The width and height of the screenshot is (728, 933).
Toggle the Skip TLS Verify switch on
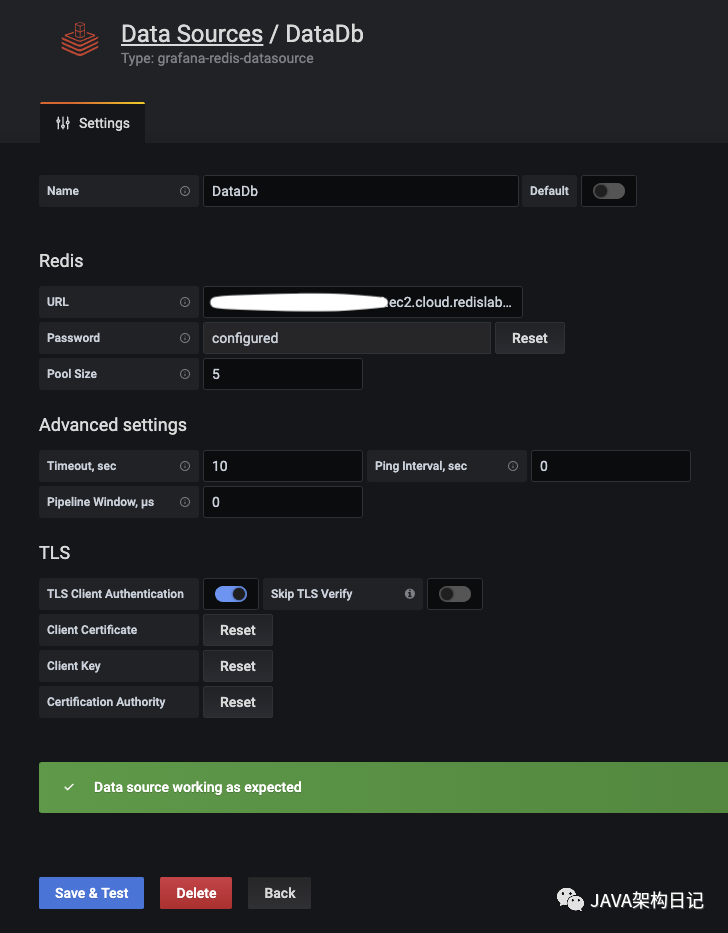[455, 594]
